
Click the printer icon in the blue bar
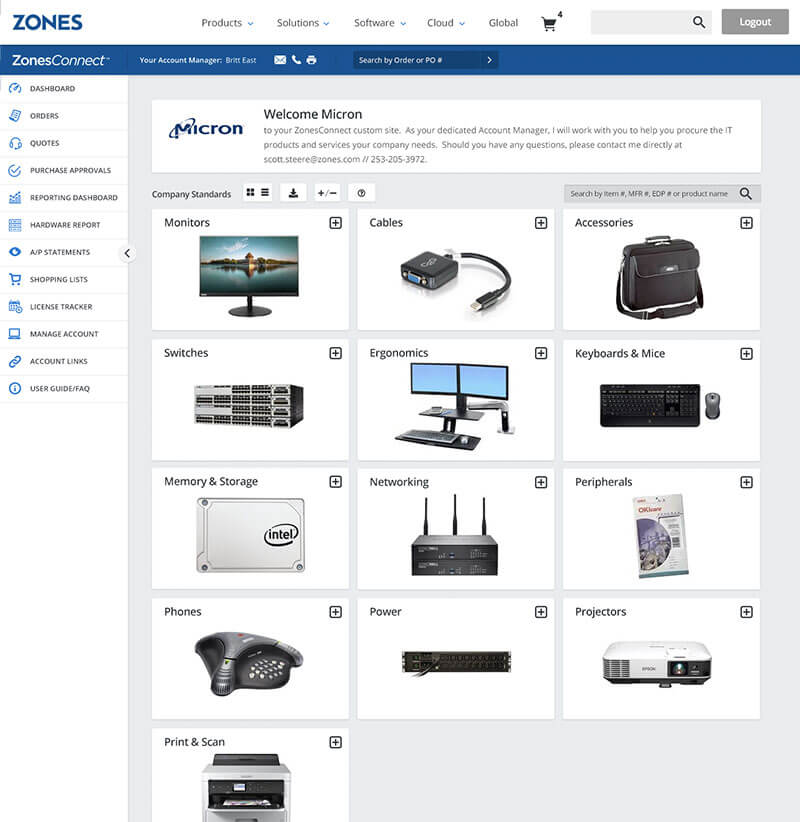pos(311,60)
